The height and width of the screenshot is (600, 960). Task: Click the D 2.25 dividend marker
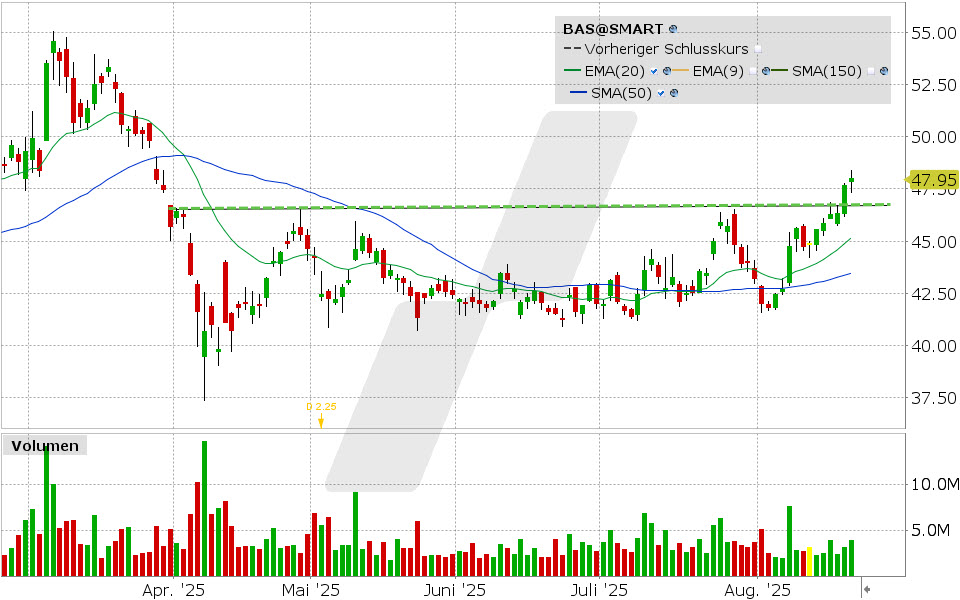click(321, 414)
